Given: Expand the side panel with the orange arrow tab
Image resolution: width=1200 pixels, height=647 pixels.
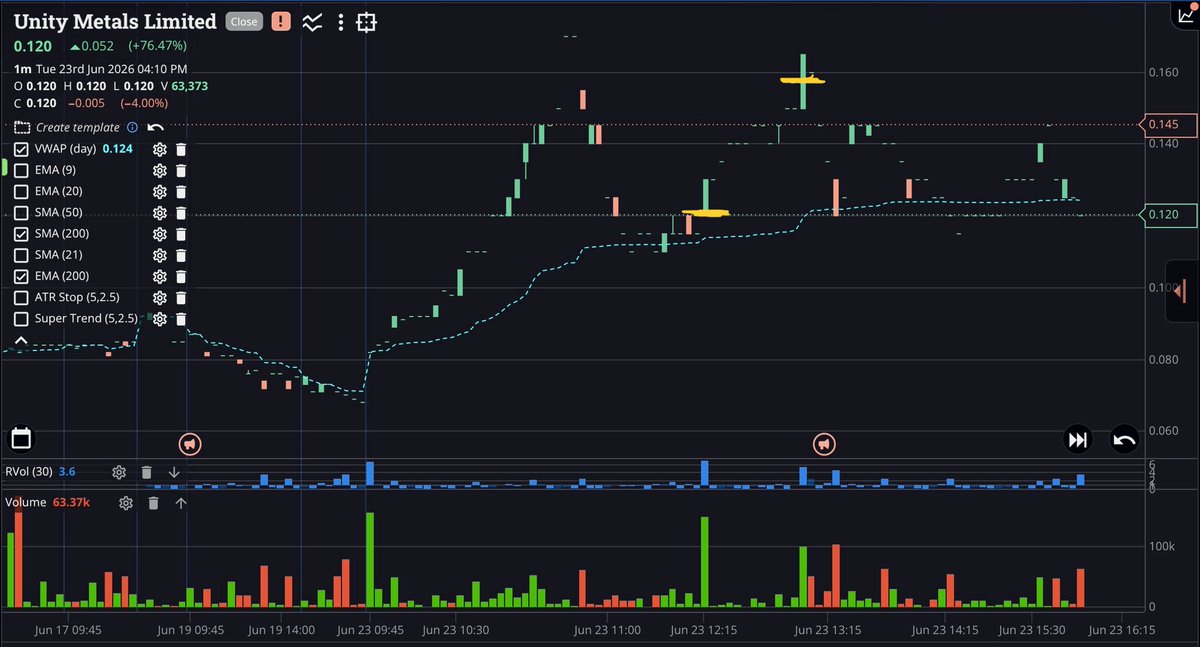Looking at the screenshot, I should pos(1183,291).
